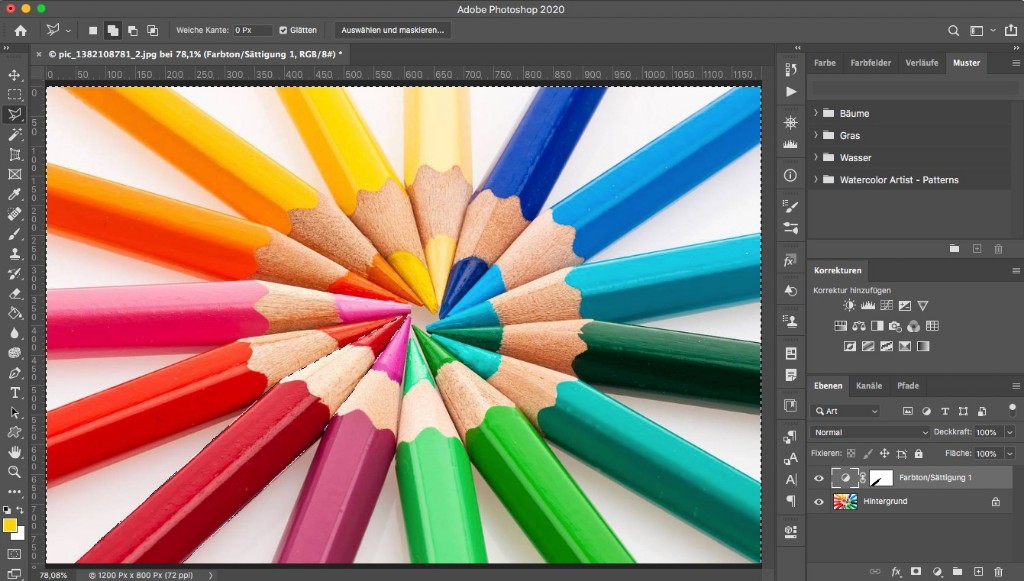Image resolution: width=1024 pixels, height=581 pixels.
Task: Toggle visibility of the Hintergrund layer
Action: point(819,501)
